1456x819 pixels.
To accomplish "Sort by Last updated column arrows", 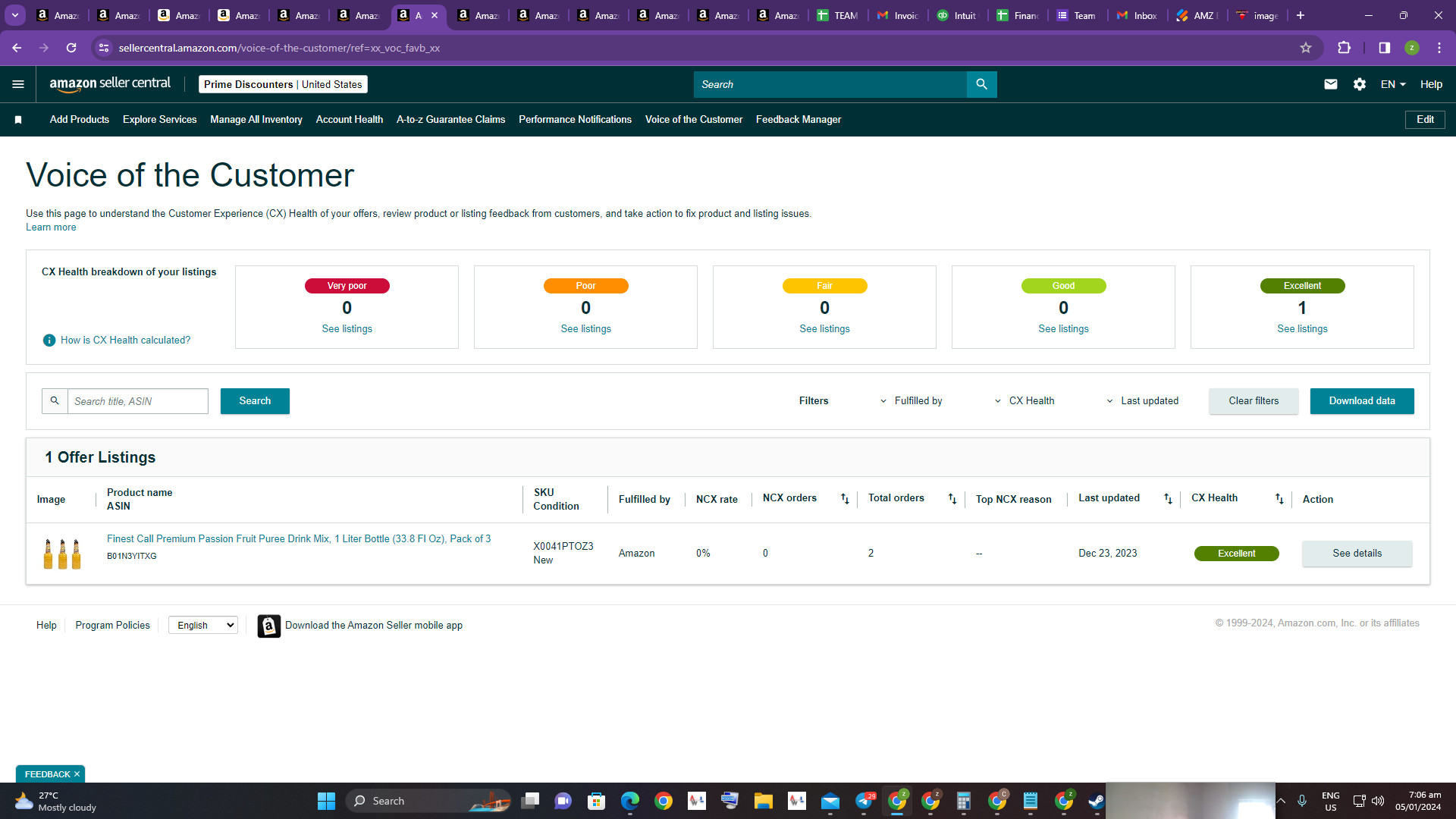I will point(1168,499).
